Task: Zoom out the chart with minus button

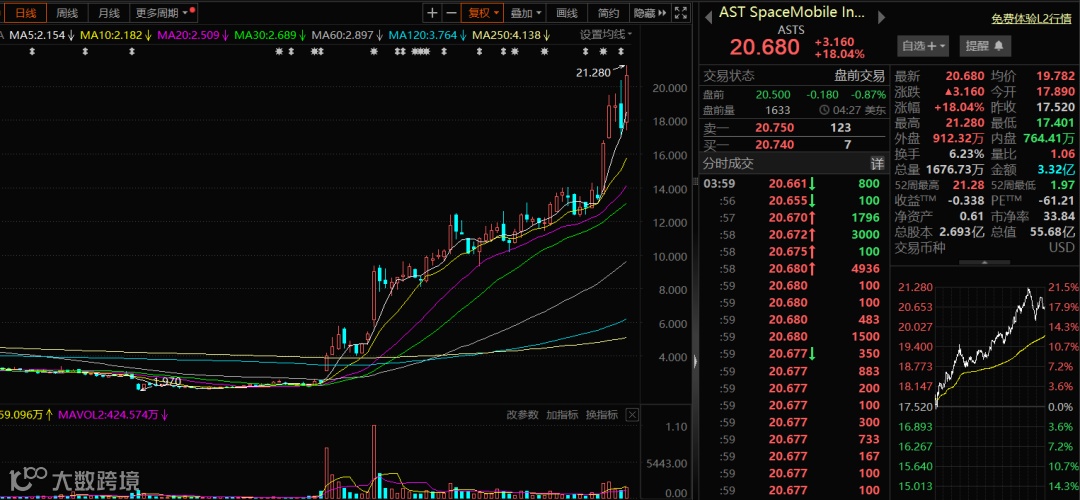Action: [451, 12]
